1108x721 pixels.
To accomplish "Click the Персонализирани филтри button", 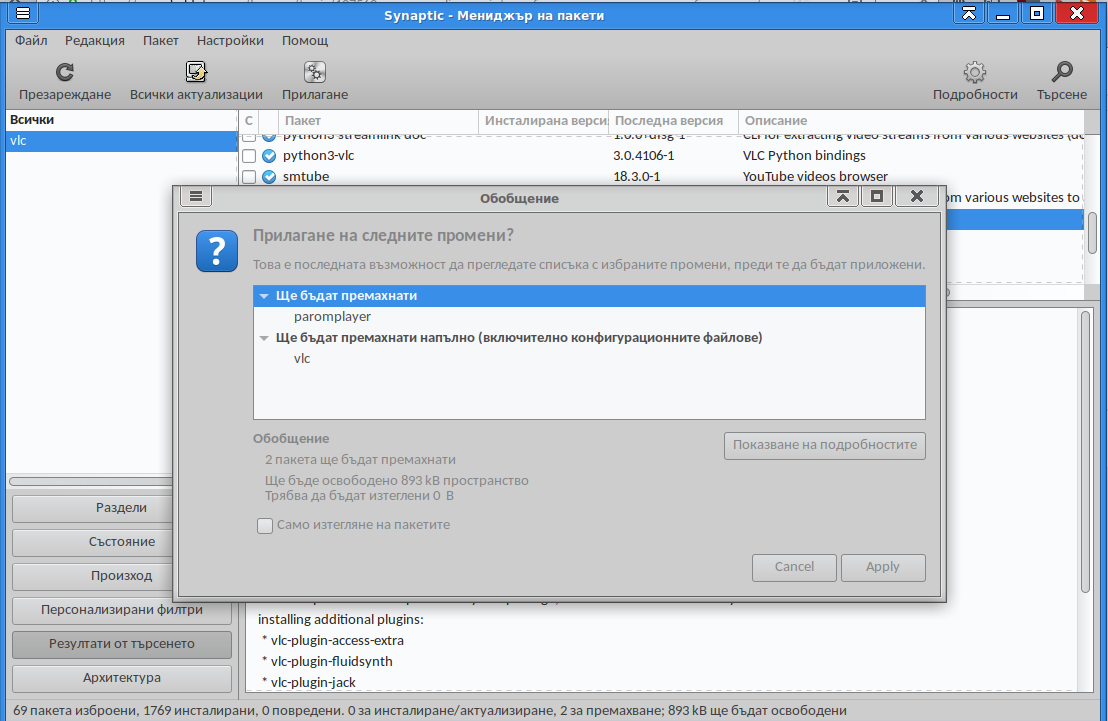I will coord(122,609).
